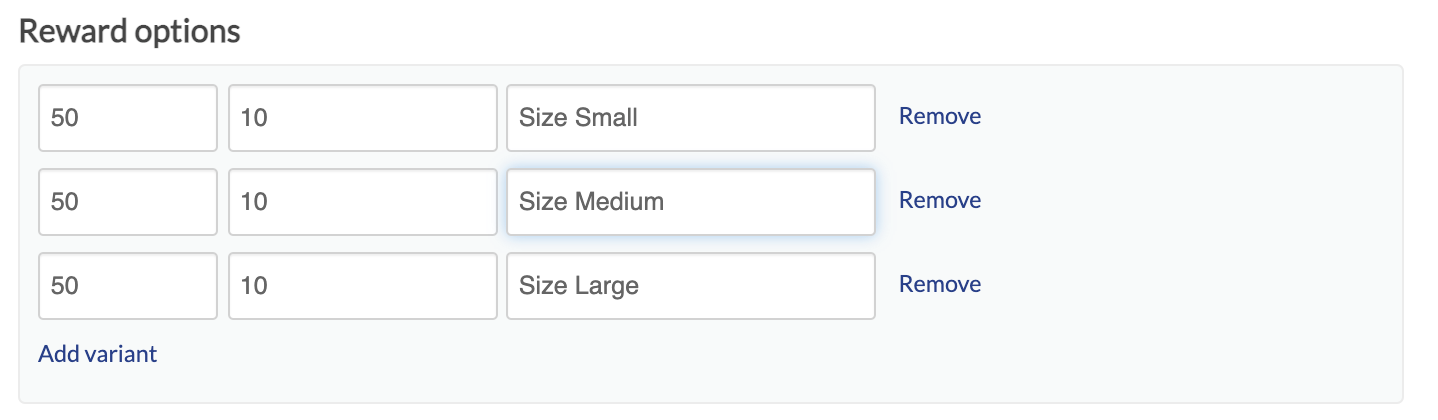Viewport: 1438px width, 420px height.
Task: Select the middle input of the bottom variant row
Action: click(362, 286)
